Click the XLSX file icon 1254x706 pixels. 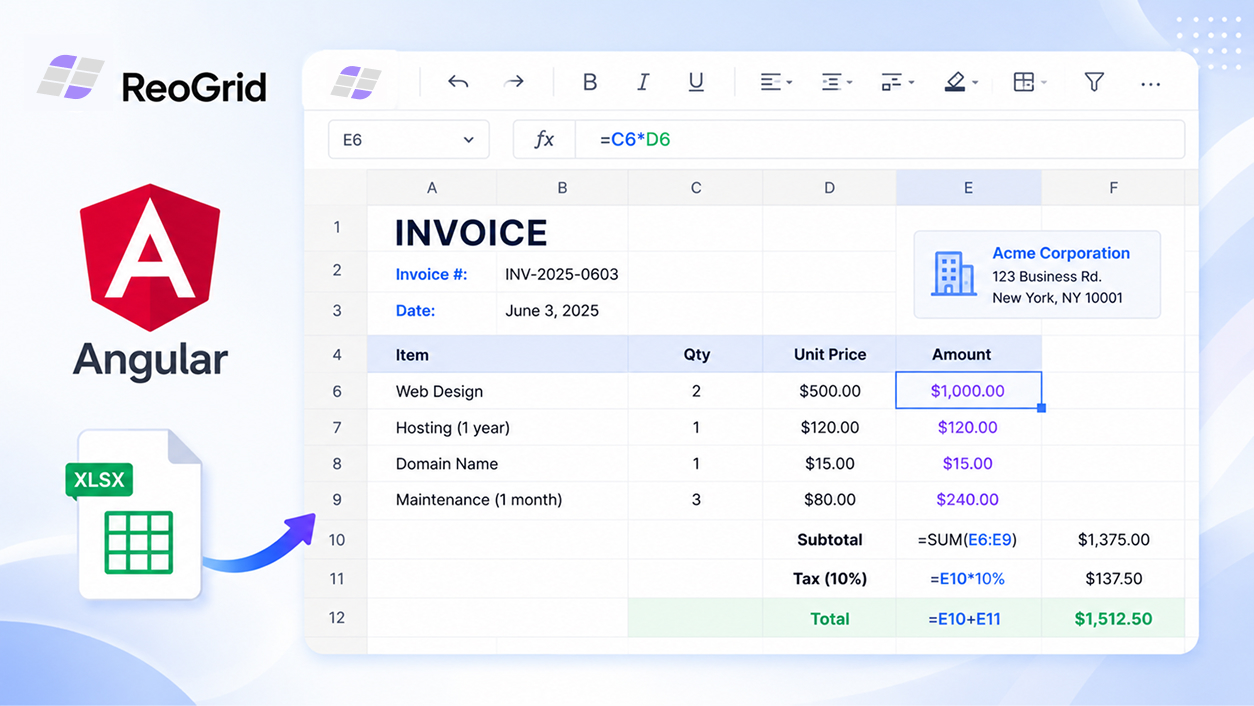(x=133, y=514)
